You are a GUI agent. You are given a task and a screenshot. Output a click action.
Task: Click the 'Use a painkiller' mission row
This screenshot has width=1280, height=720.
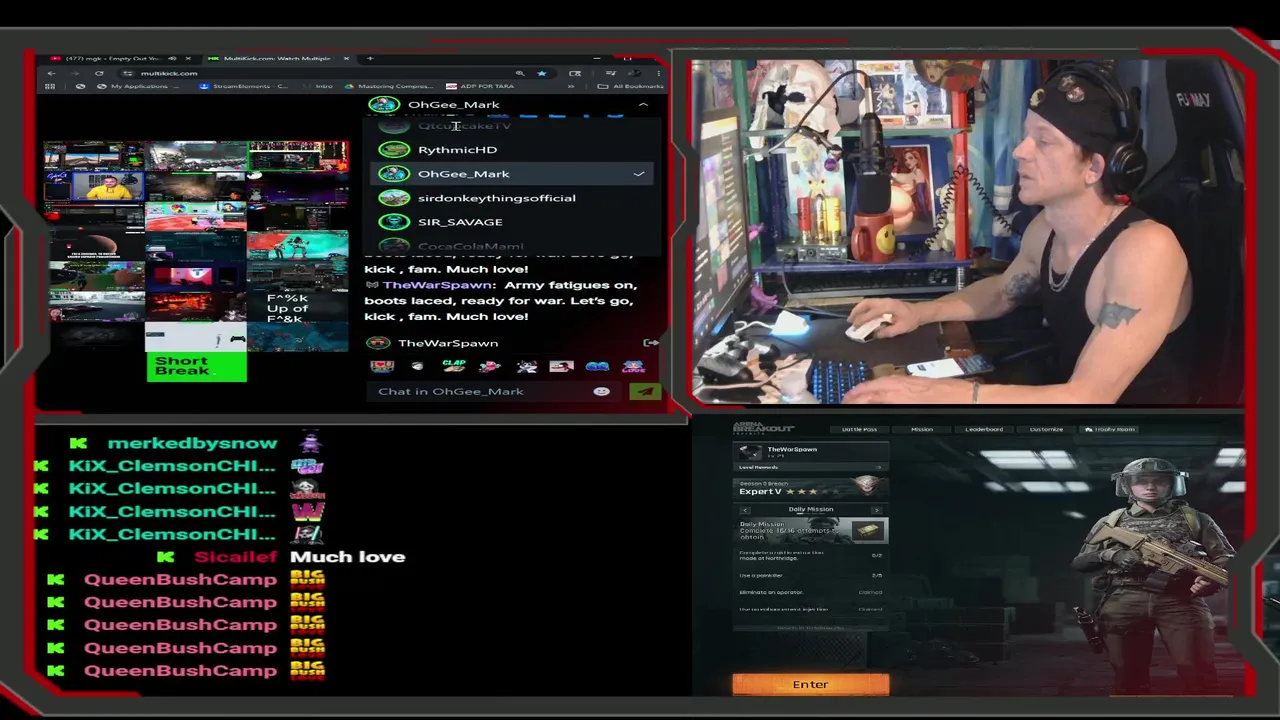(x=811, y=575)
